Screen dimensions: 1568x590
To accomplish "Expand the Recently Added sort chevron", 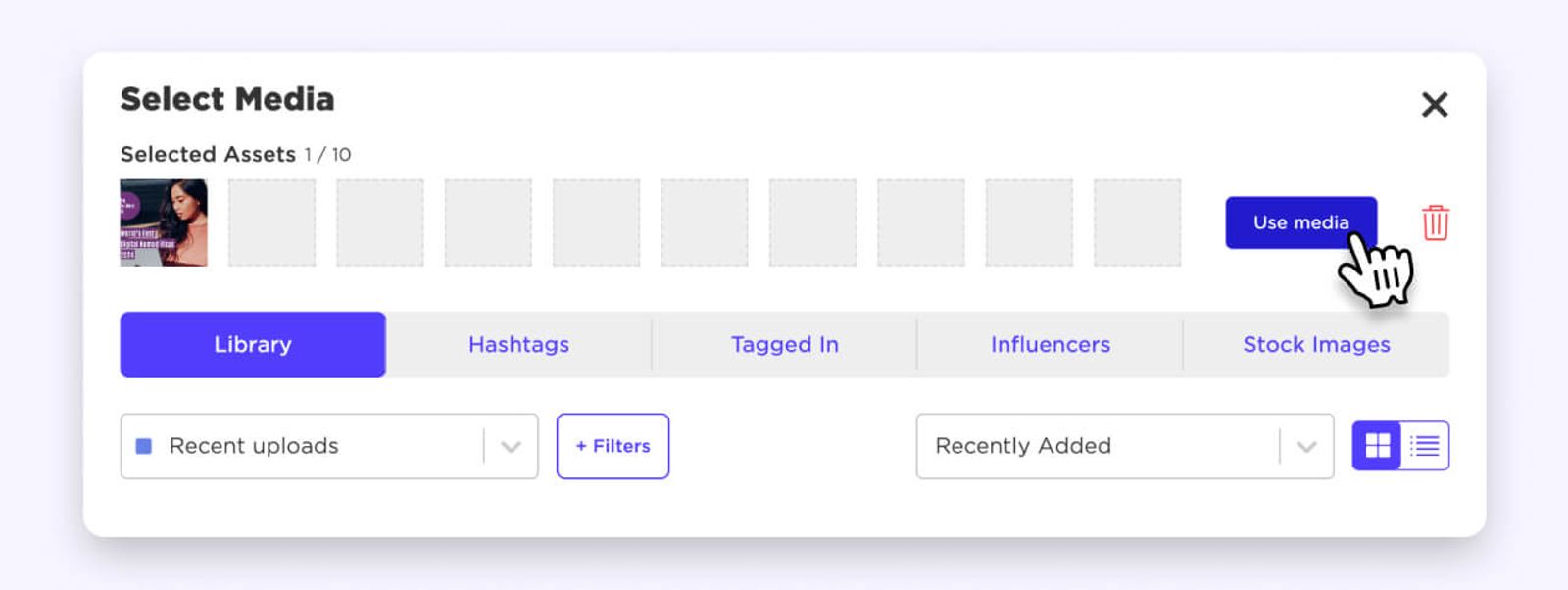I will click(1306, 447).
